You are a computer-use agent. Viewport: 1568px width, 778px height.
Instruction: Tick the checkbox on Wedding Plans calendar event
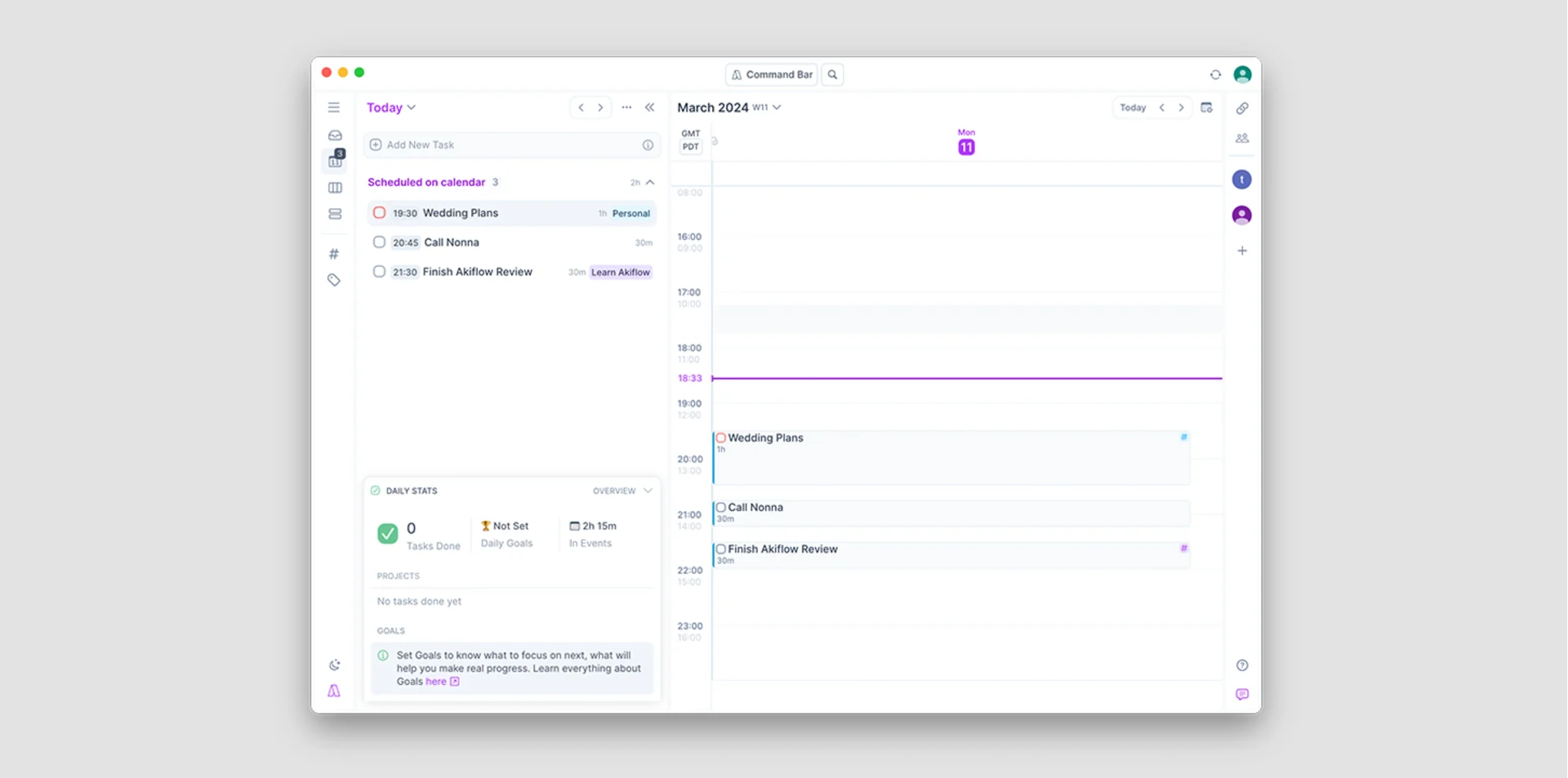(x=721, y=438)
